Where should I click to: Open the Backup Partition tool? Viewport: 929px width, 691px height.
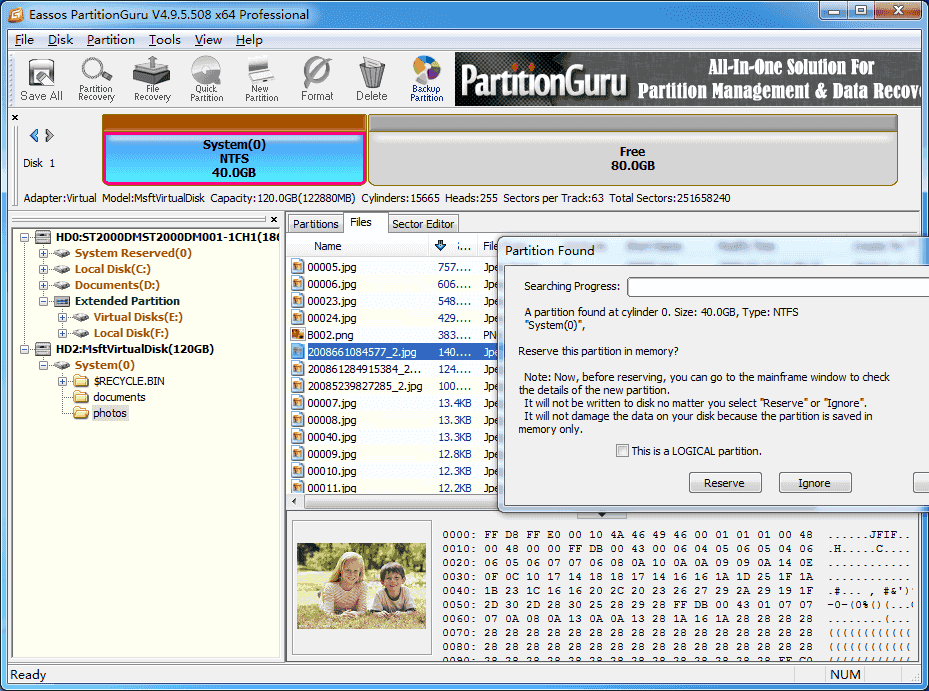(427, 79)
